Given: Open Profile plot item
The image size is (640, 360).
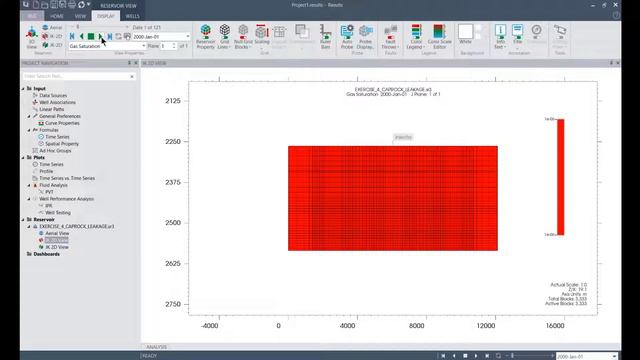Looking at the screenshot, I should [x=46, y=171].
